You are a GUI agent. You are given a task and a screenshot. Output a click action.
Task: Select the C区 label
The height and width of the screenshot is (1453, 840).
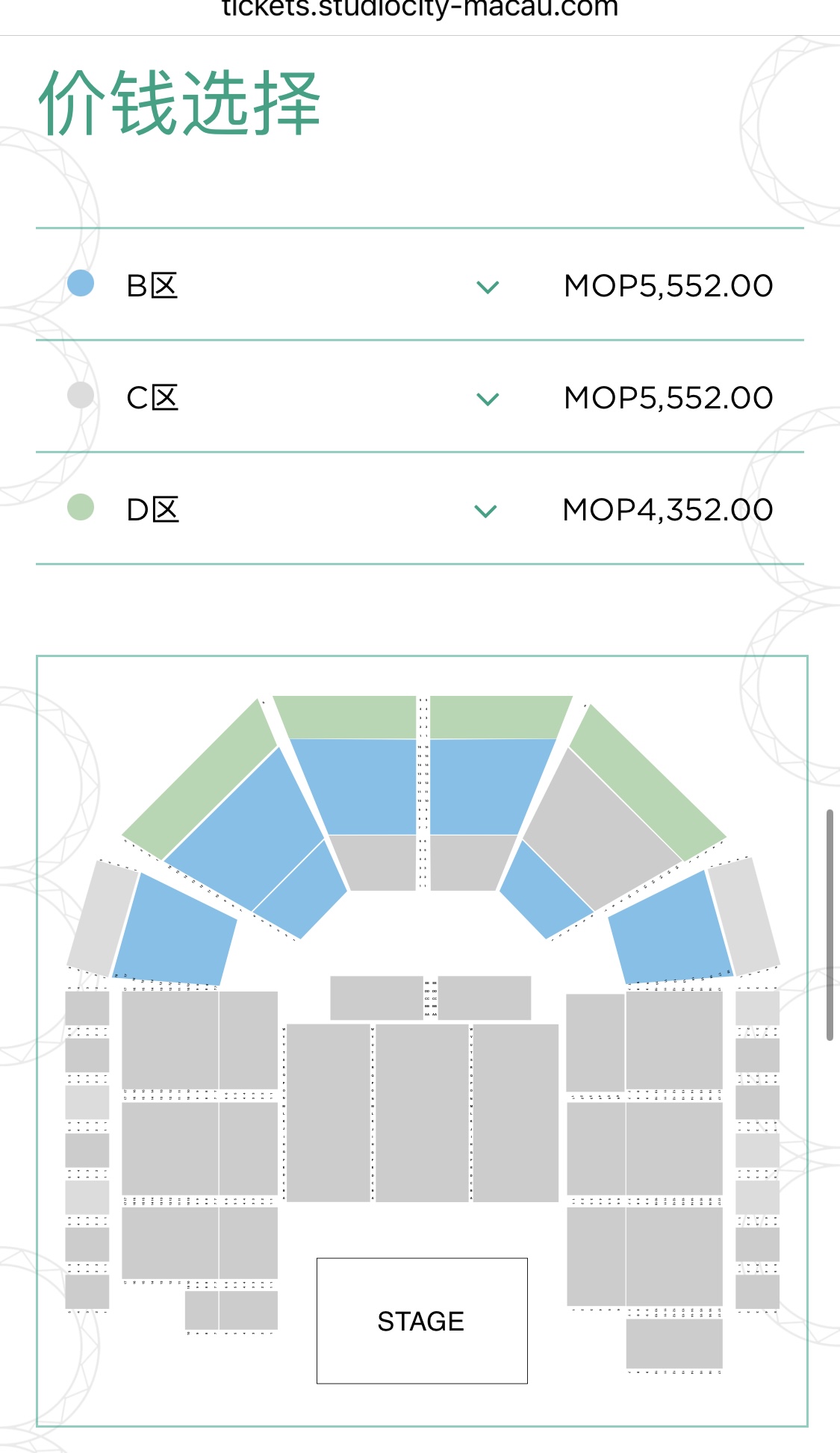[152, 397]
